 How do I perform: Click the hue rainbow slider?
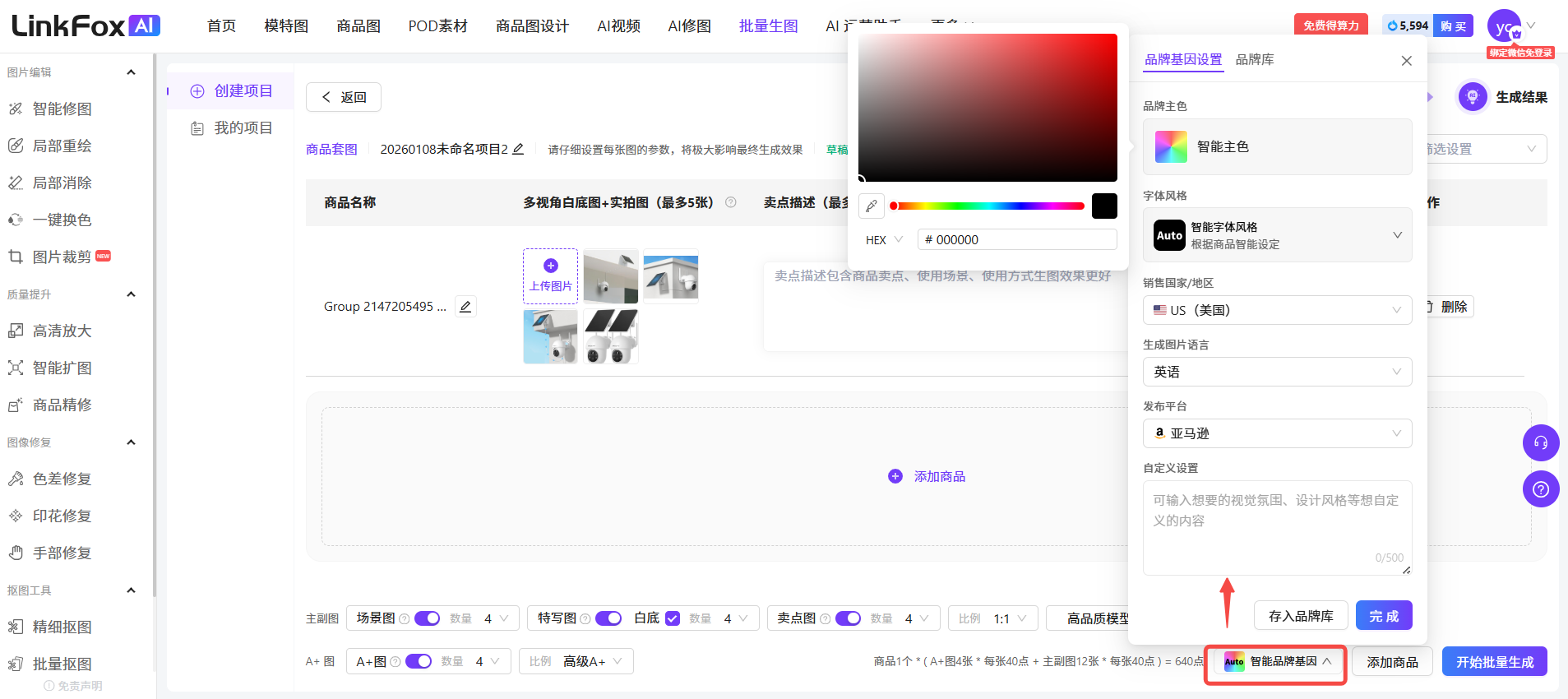(987, 206)
